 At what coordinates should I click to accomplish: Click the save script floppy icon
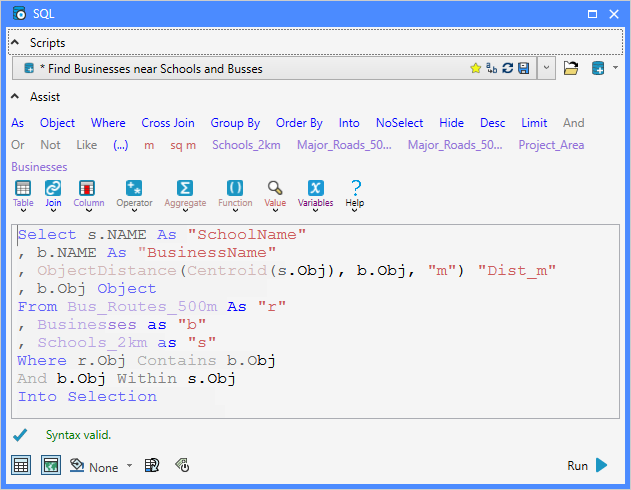click(x=523, y=68)
